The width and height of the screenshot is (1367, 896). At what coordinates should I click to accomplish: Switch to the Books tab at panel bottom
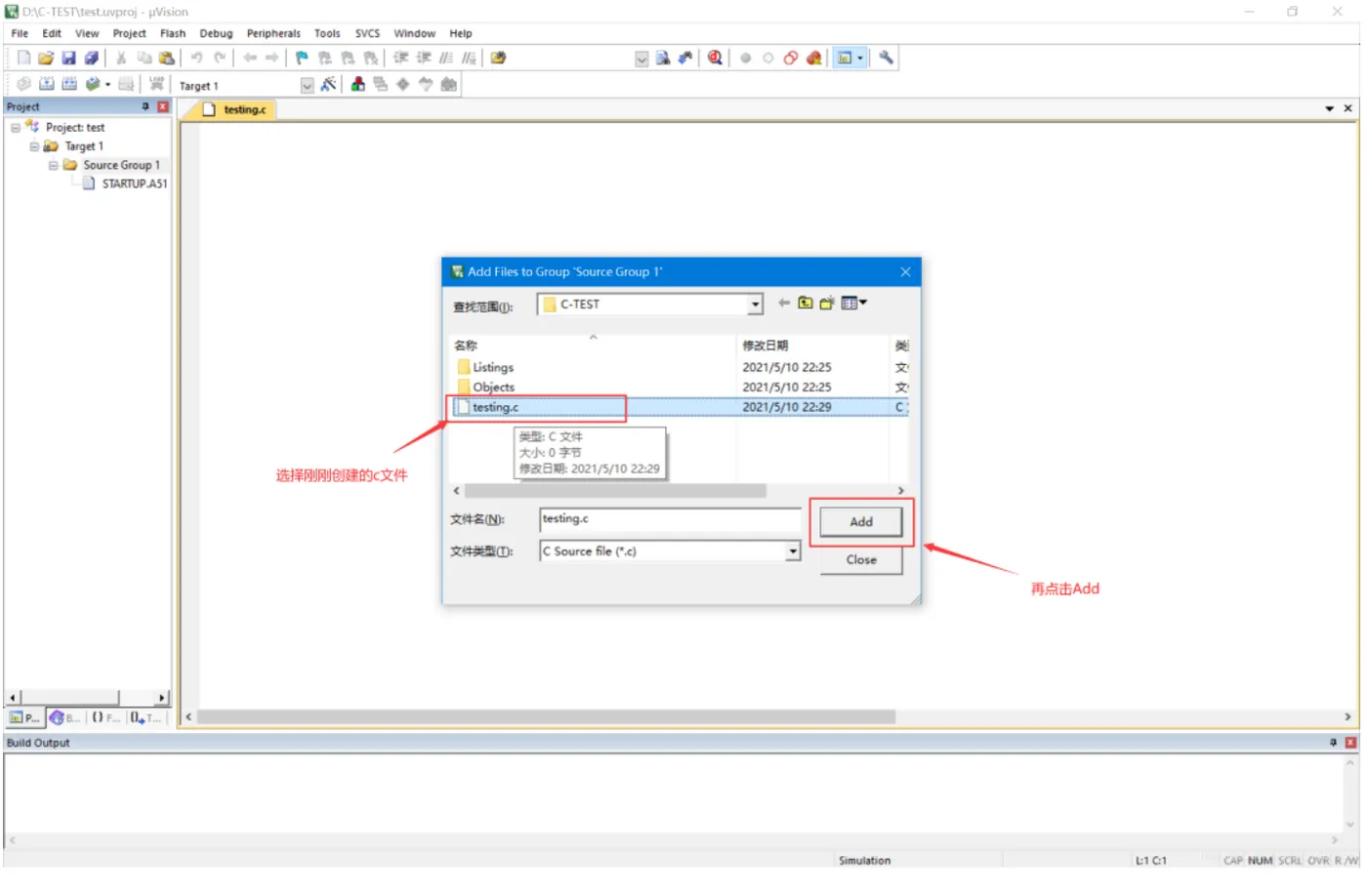pos(64,718)
